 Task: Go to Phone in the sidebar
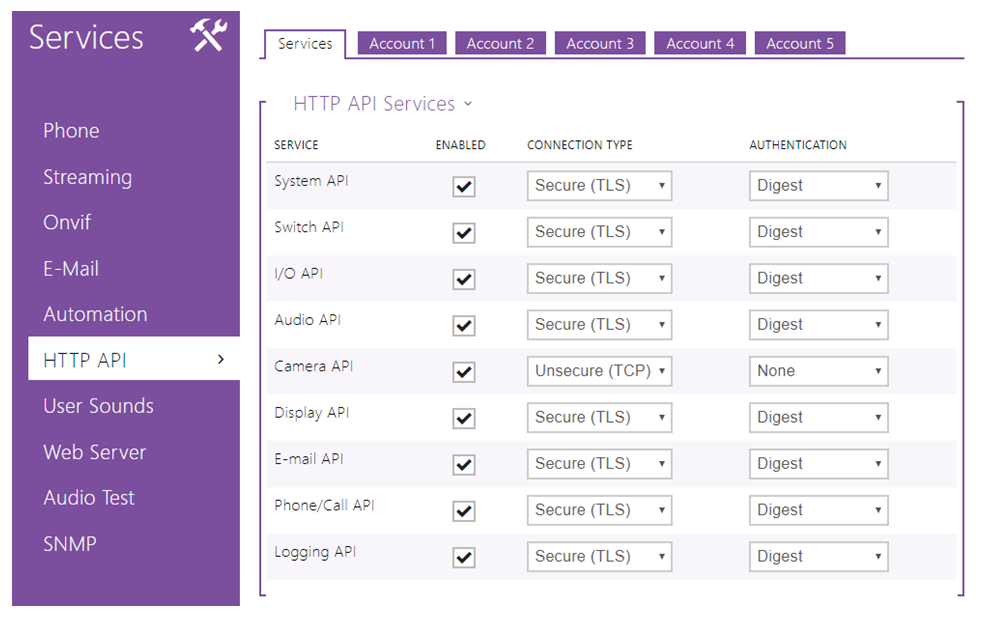click(x=71, y=131)
